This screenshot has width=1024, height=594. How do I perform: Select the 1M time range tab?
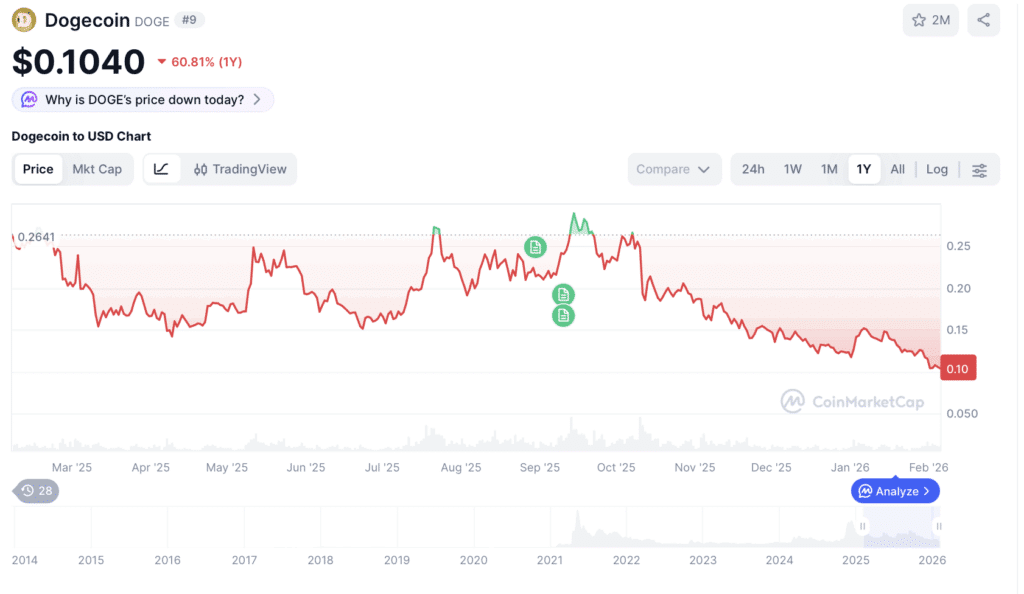[829, 169]
